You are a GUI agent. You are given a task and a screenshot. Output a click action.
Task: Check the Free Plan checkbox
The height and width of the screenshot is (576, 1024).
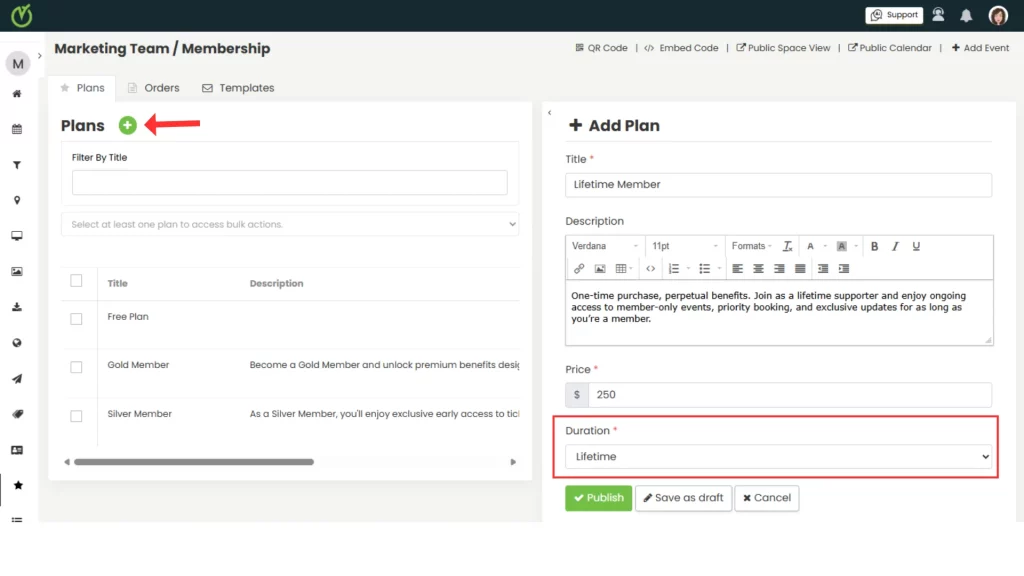[76, 318]
